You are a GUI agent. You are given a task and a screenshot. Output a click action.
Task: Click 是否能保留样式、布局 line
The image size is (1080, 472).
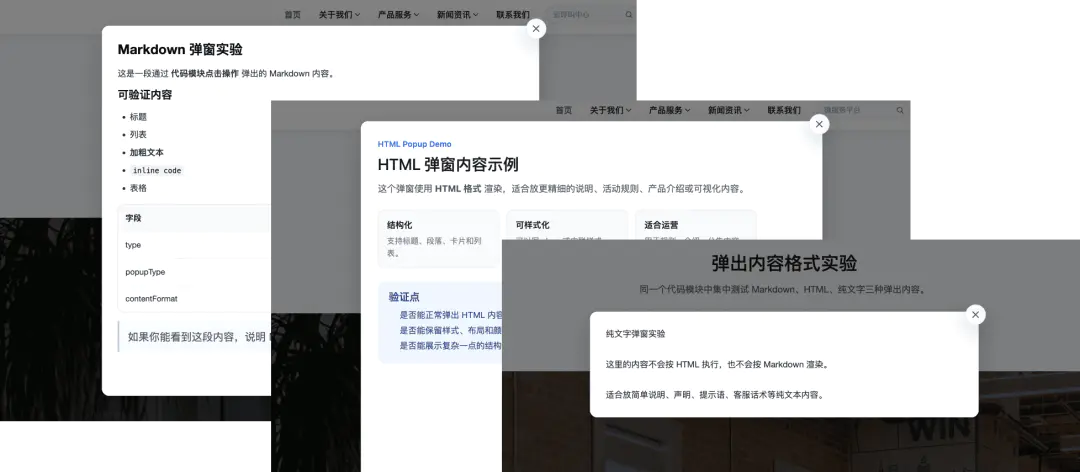point(451,330)
